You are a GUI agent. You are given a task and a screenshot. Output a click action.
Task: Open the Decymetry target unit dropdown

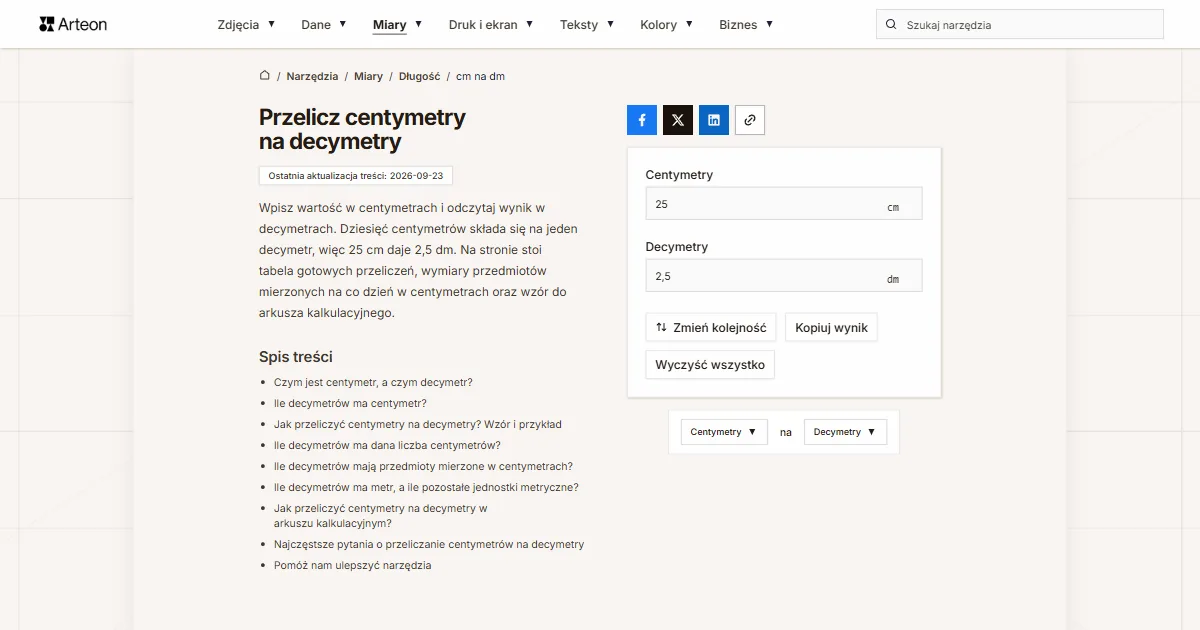tap(845, 432)
